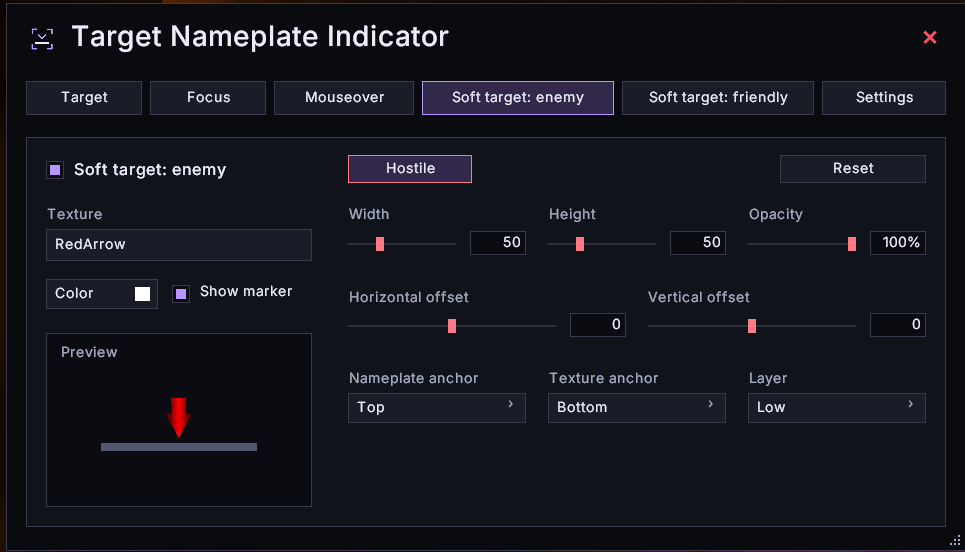Click the Horizontal offset slider handle
Image resolution: width=965 pixels, height=552 pixels.
point(452,326)
